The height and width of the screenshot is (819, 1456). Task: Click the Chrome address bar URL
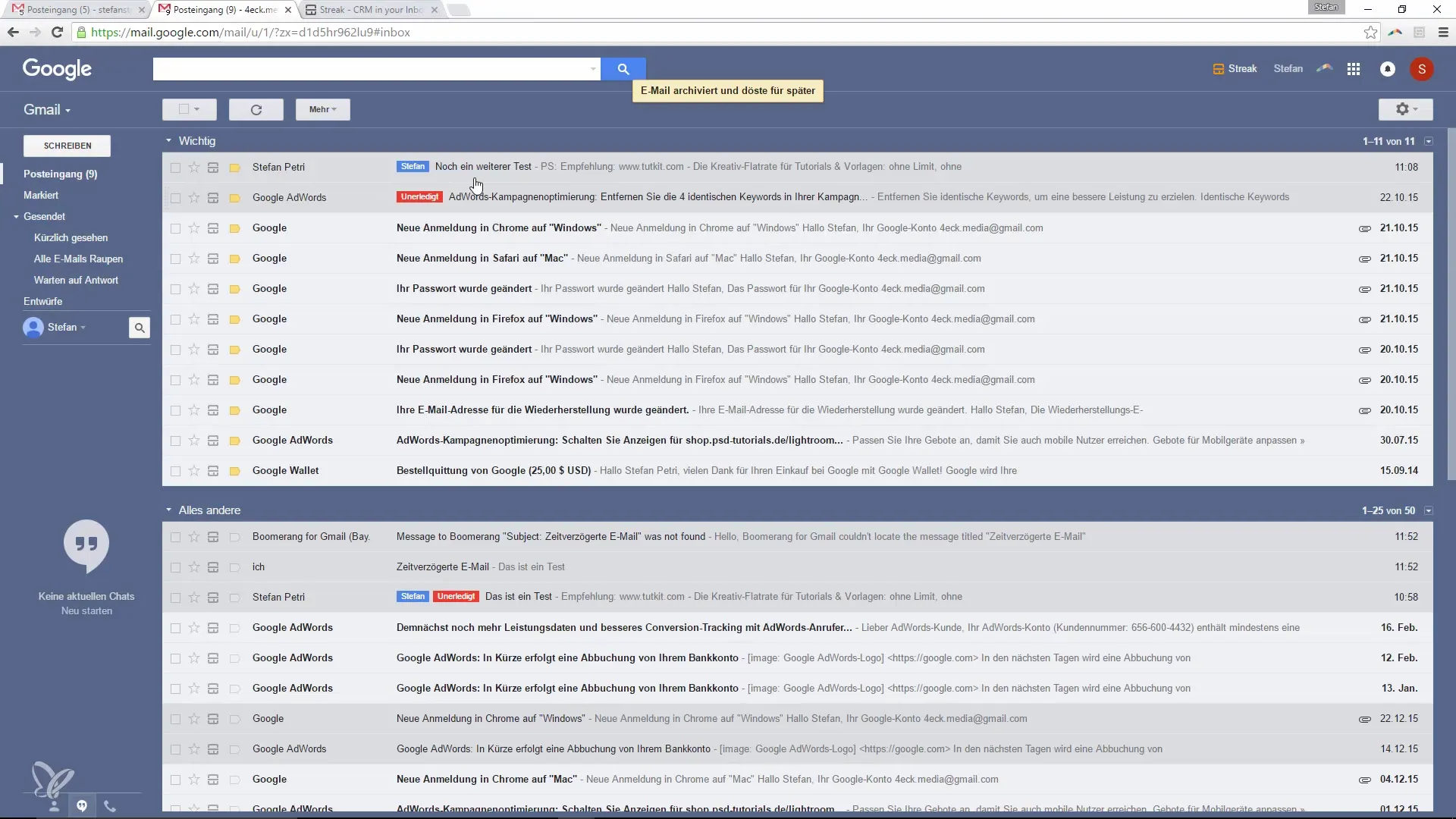(x=250, y=33)
